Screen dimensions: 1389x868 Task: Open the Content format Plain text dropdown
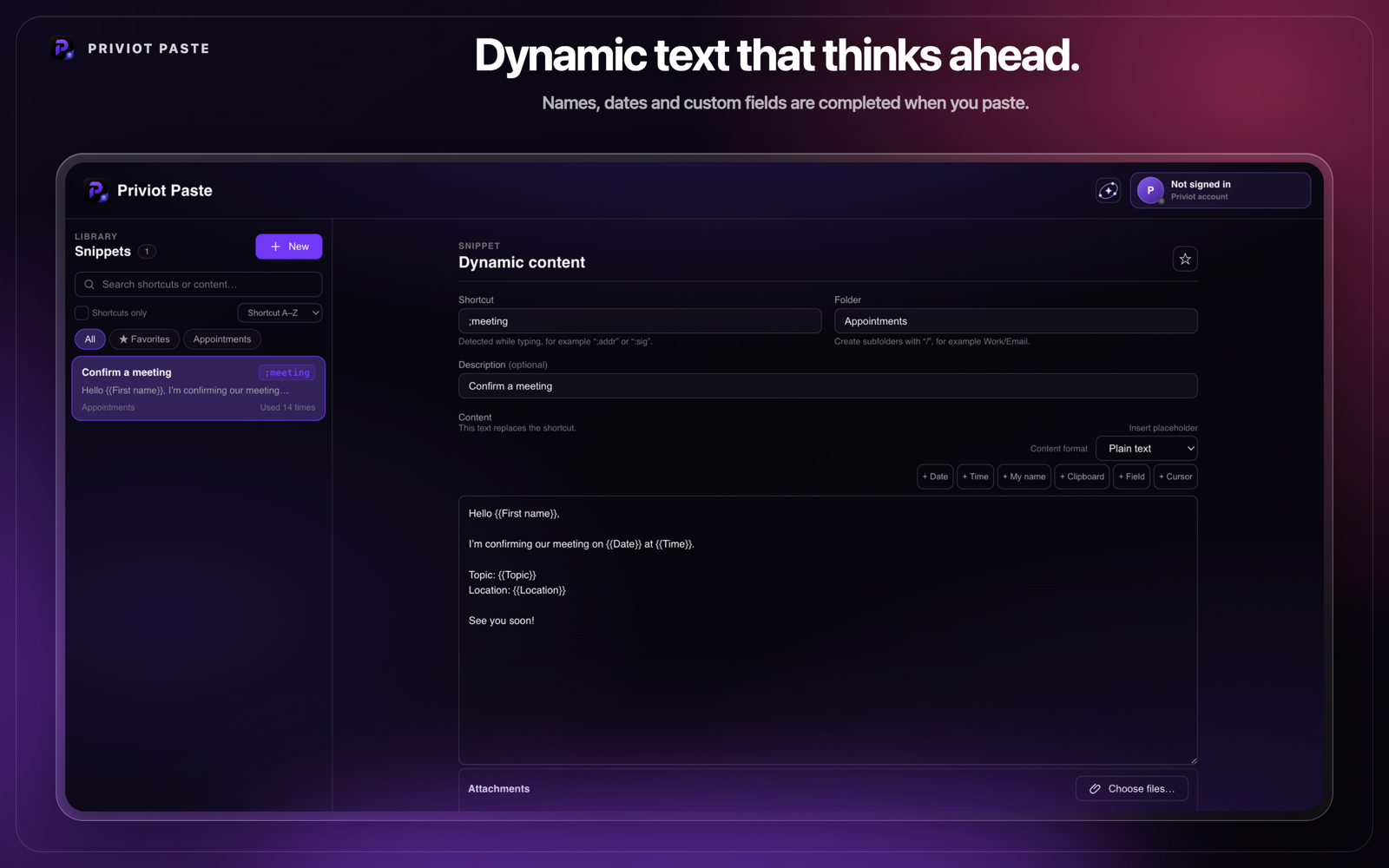(x=1147, y=449)
